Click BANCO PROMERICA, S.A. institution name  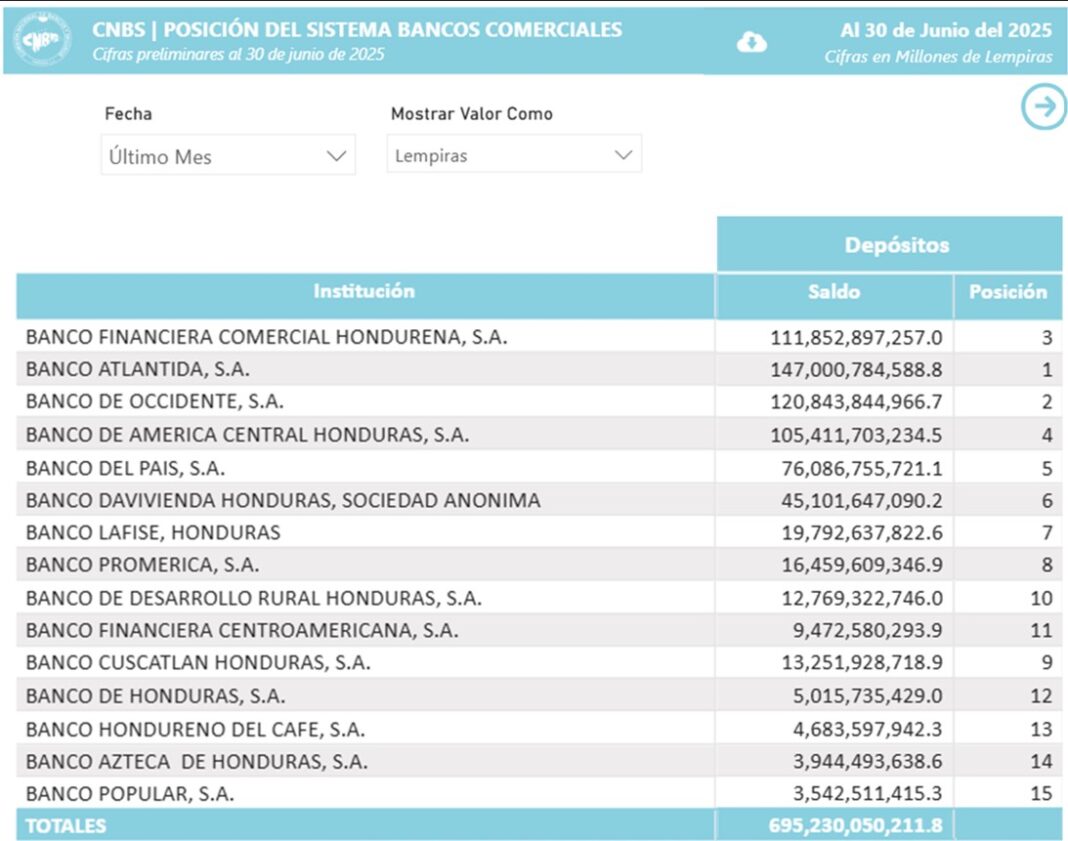pos(143,565)
